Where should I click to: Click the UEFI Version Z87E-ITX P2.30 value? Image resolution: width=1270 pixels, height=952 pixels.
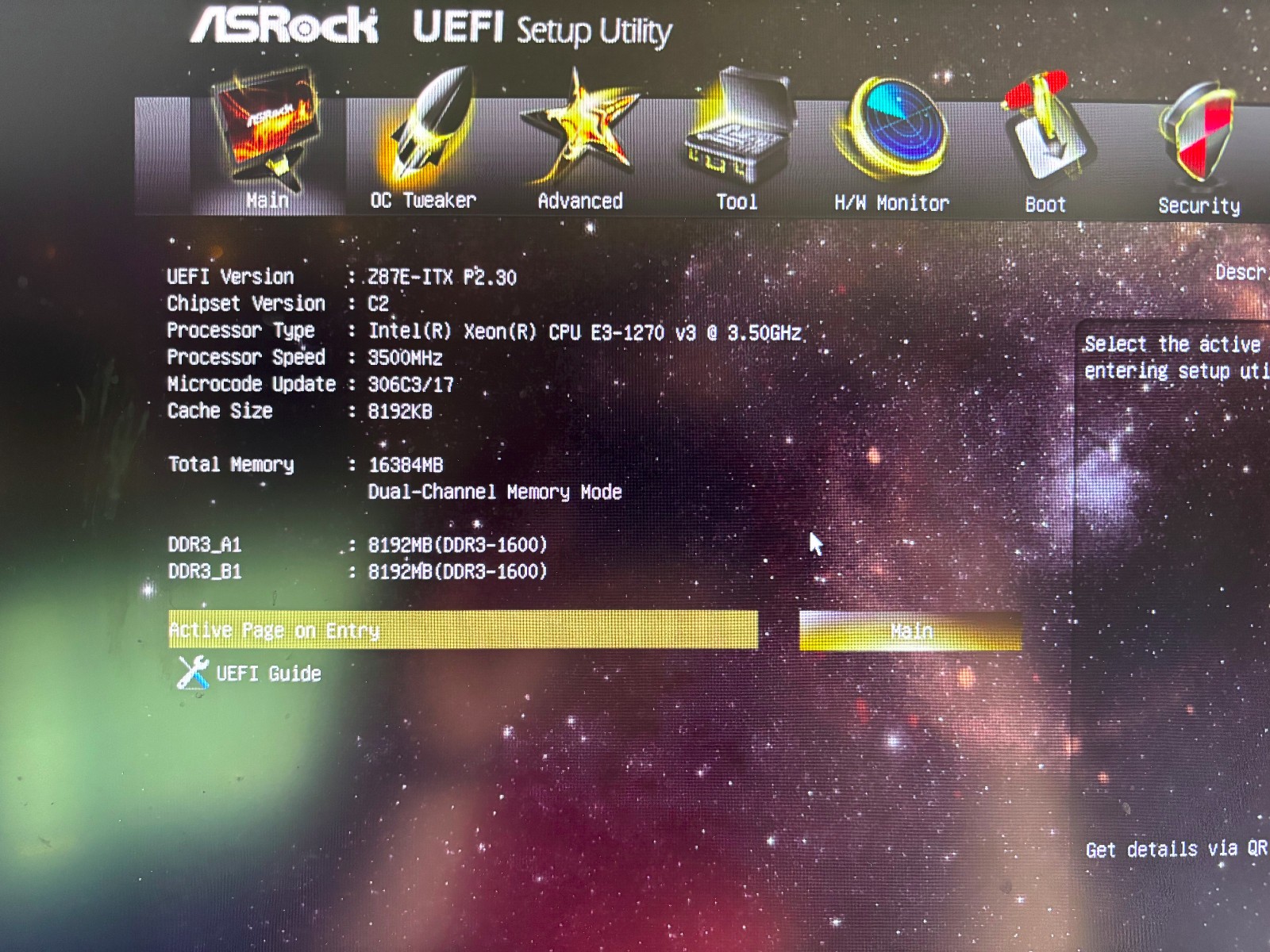click(442, 278)
